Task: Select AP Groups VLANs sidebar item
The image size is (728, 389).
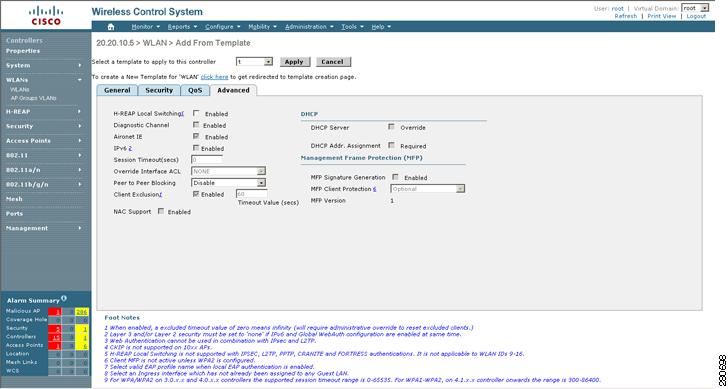Action: pos(33,98)
